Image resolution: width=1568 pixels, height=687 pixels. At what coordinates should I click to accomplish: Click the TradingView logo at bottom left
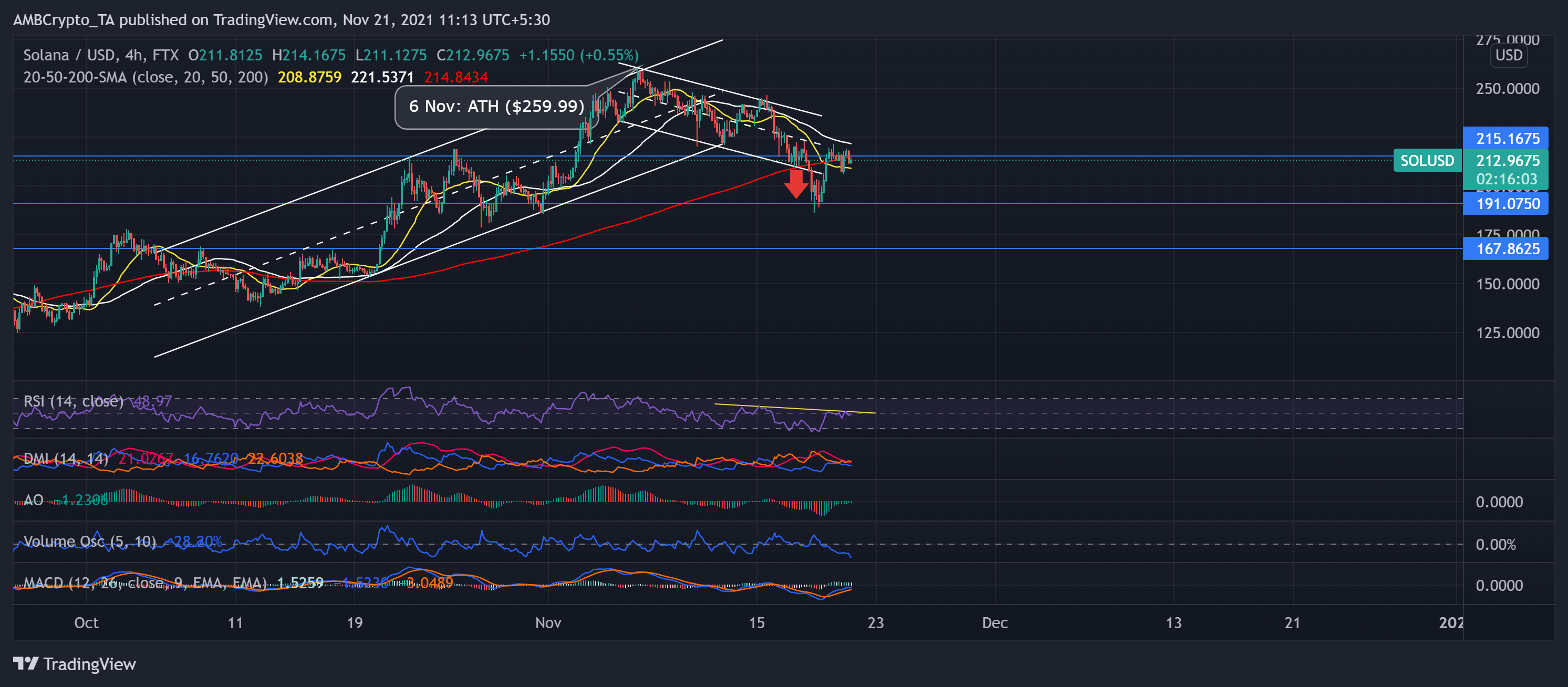[x=74, y=664]
